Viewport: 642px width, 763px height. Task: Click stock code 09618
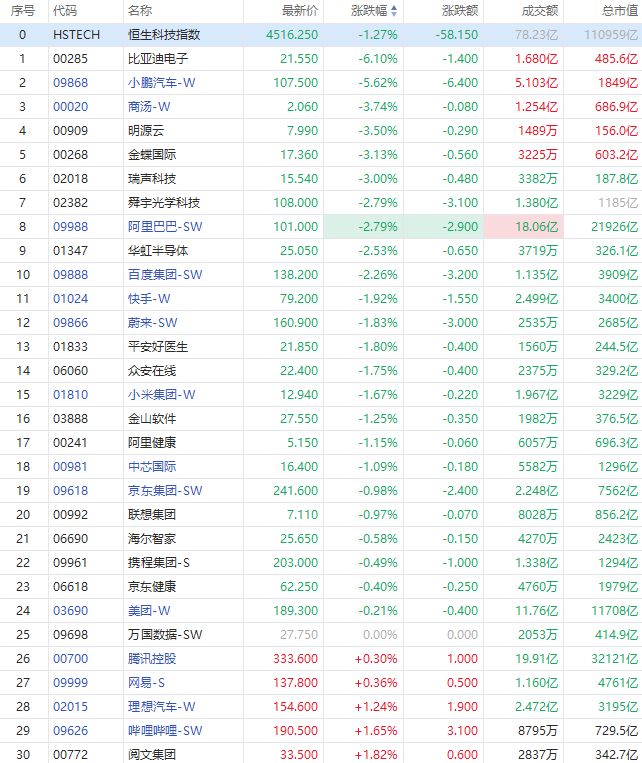71,490
